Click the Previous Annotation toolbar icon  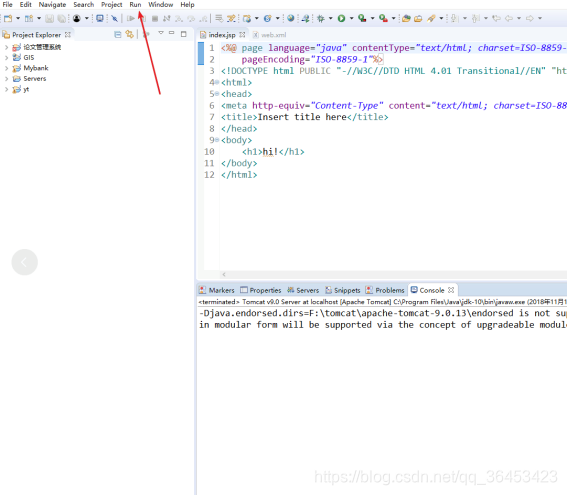pyautogui.click(x=476, y=18)
